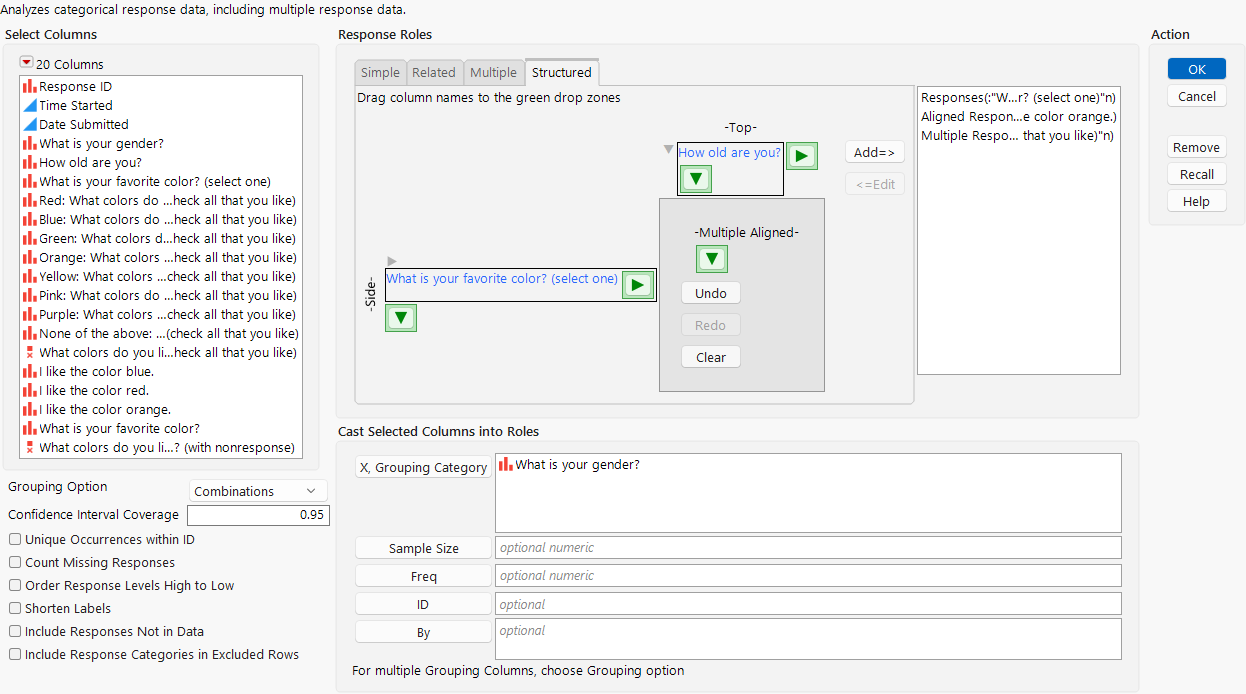The image size is (1246, 694).
Task: Click the gray disclosure triangle above the Top zone
Action: [667, 146]
